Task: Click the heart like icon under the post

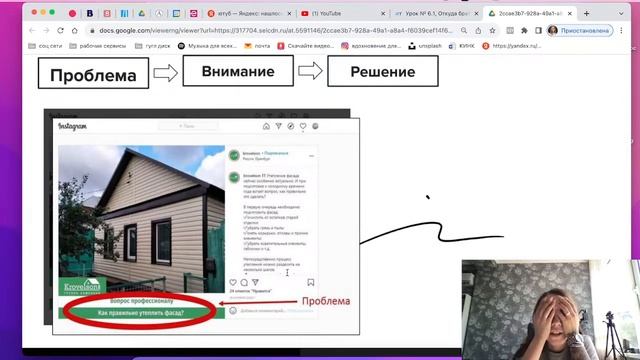Action: [233, 282]
